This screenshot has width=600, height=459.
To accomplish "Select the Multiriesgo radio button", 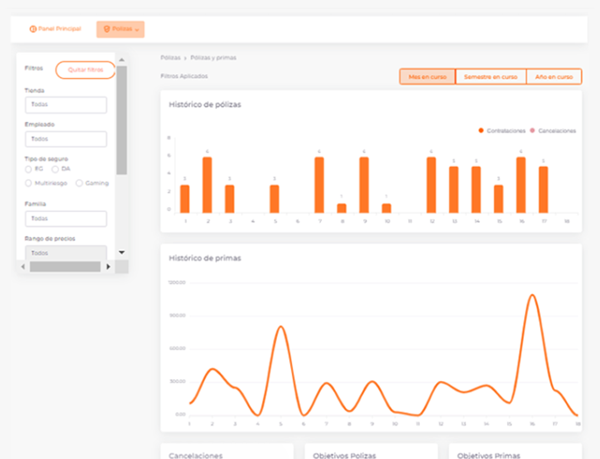I will [28, 183].
